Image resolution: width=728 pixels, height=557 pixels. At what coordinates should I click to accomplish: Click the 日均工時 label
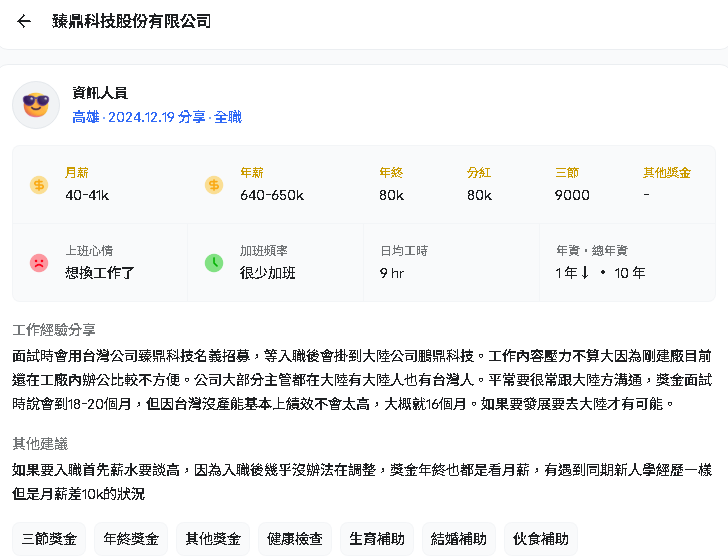404,251
